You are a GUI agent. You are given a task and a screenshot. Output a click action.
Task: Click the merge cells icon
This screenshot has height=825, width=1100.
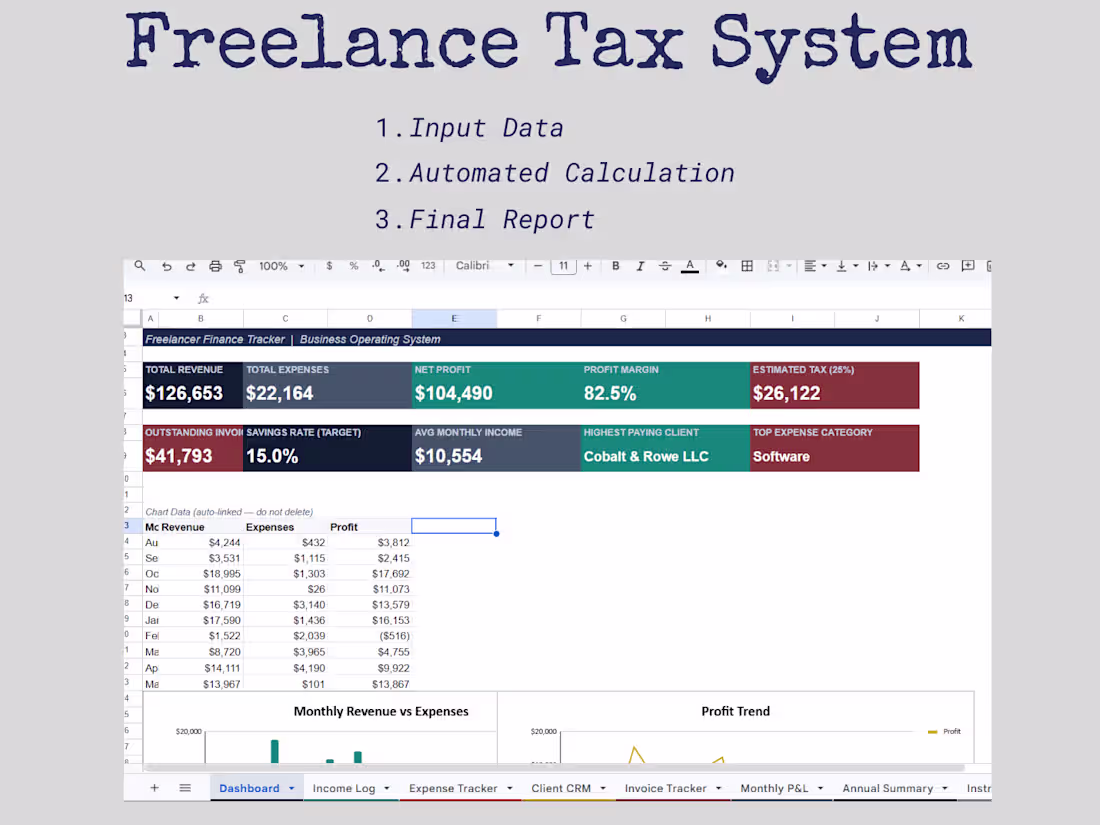click(773, 266)
